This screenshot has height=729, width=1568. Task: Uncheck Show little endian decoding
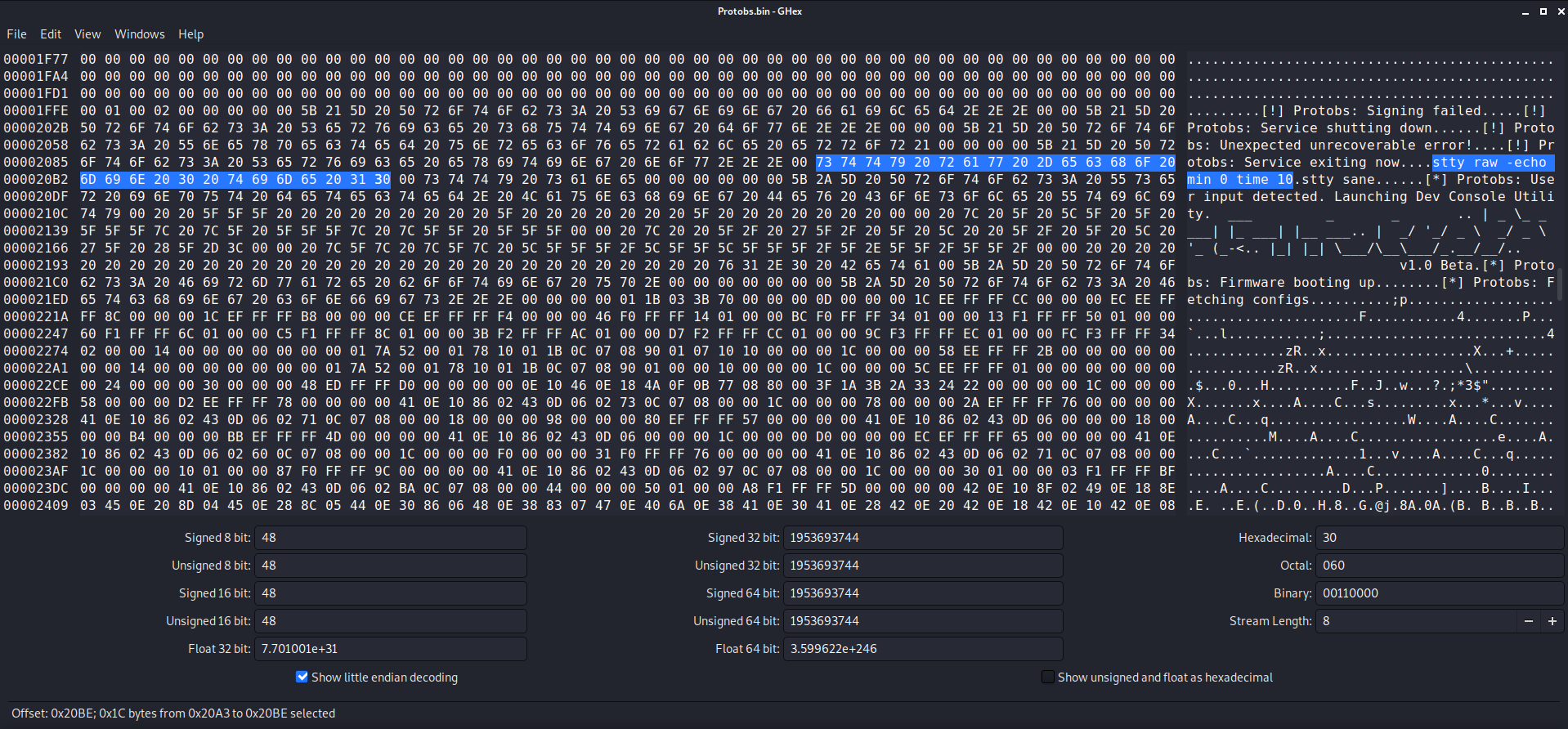point(302,677)
